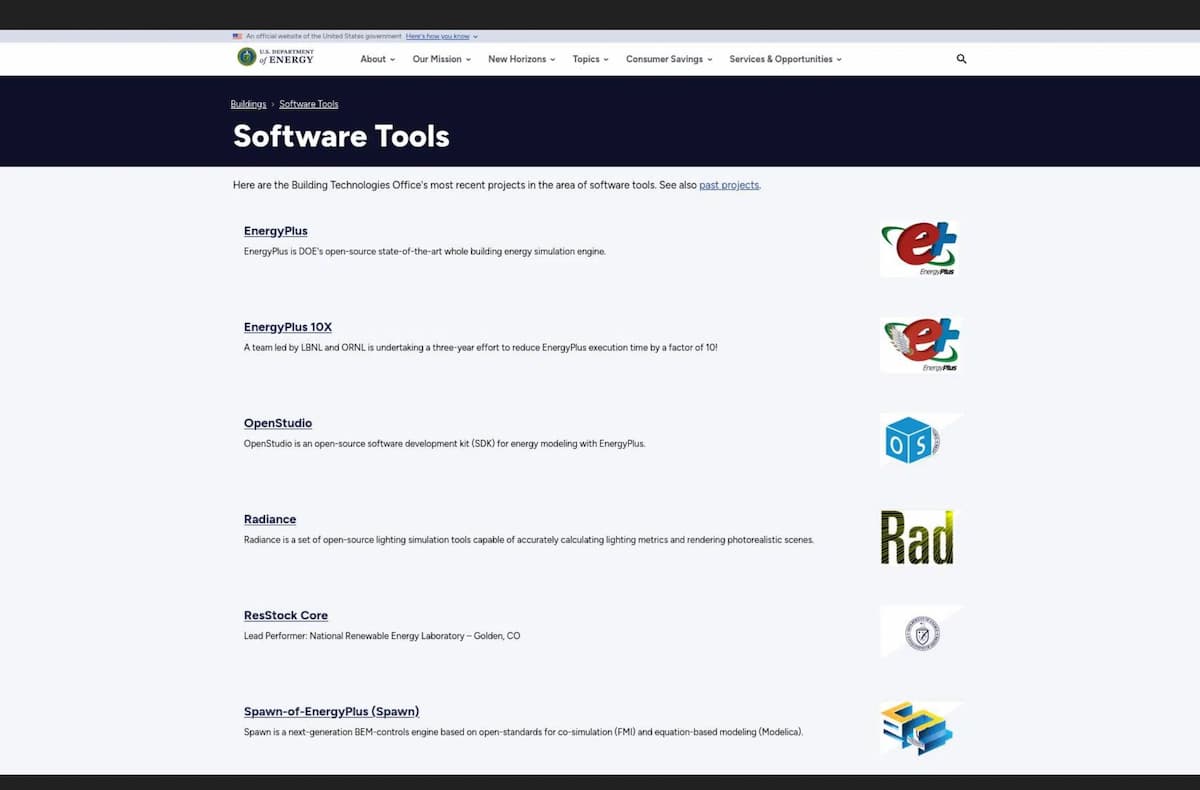Open the Consumer Savings menu

pyautogui.click(x=669, y=59)
